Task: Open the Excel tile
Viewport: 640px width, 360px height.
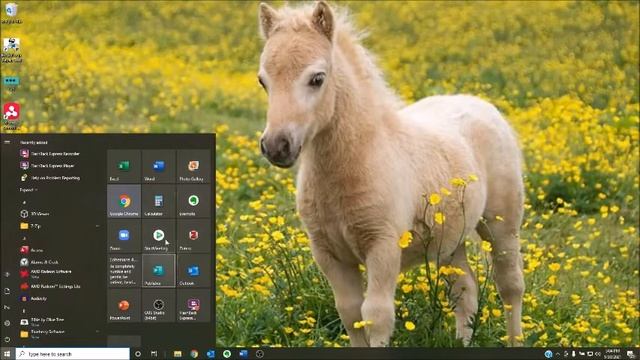Action: 124,166
